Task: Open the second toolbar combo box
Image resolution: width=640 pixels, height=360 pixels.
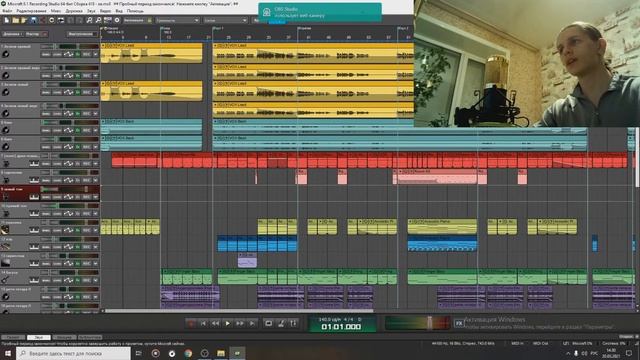Action: tap(225, 20)
